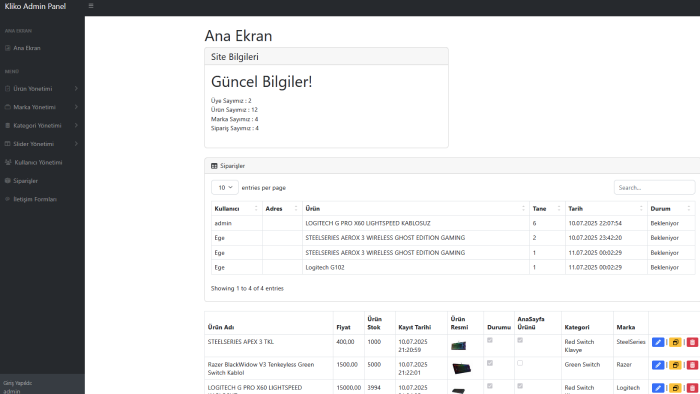
Task: Click 'Ürün Sayımız : 12' info line
Action: pyautogui.click(x=234, y=110)
